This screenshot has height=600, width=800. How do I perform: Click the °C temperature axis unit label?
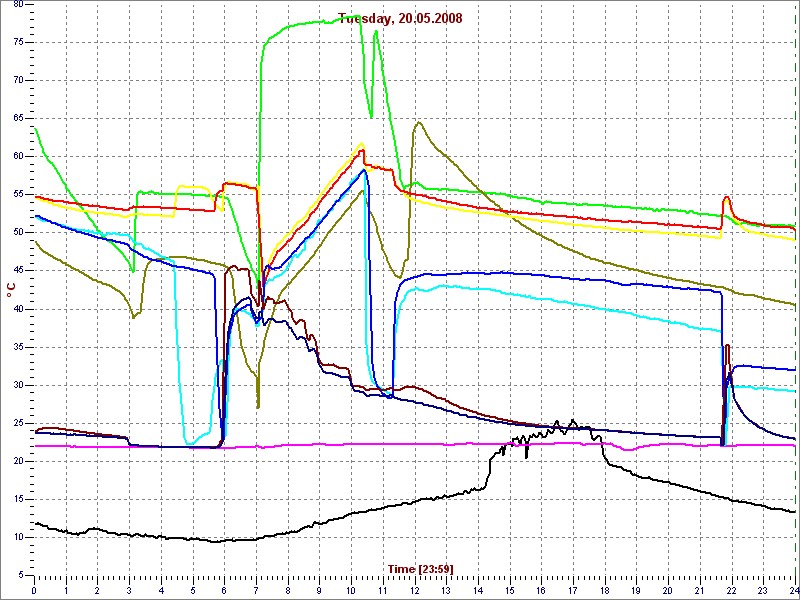(x=11, y=291)
